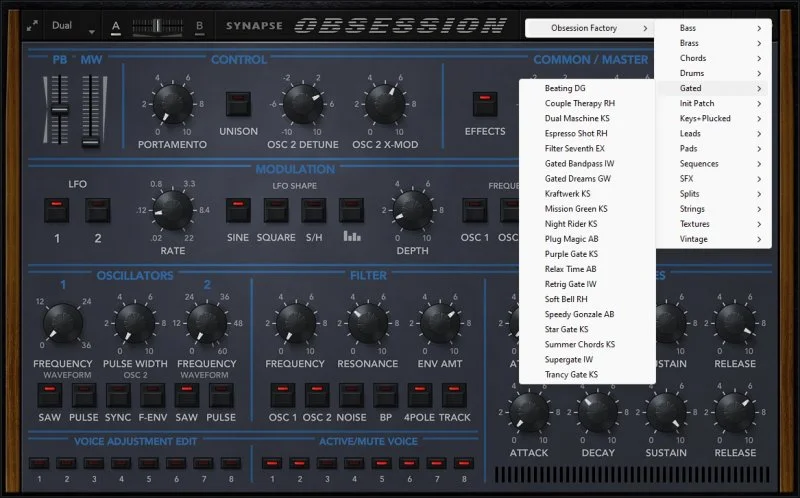
Task: Click oscillator 1 Frequency knob
Action: click(x=63, y=323)
